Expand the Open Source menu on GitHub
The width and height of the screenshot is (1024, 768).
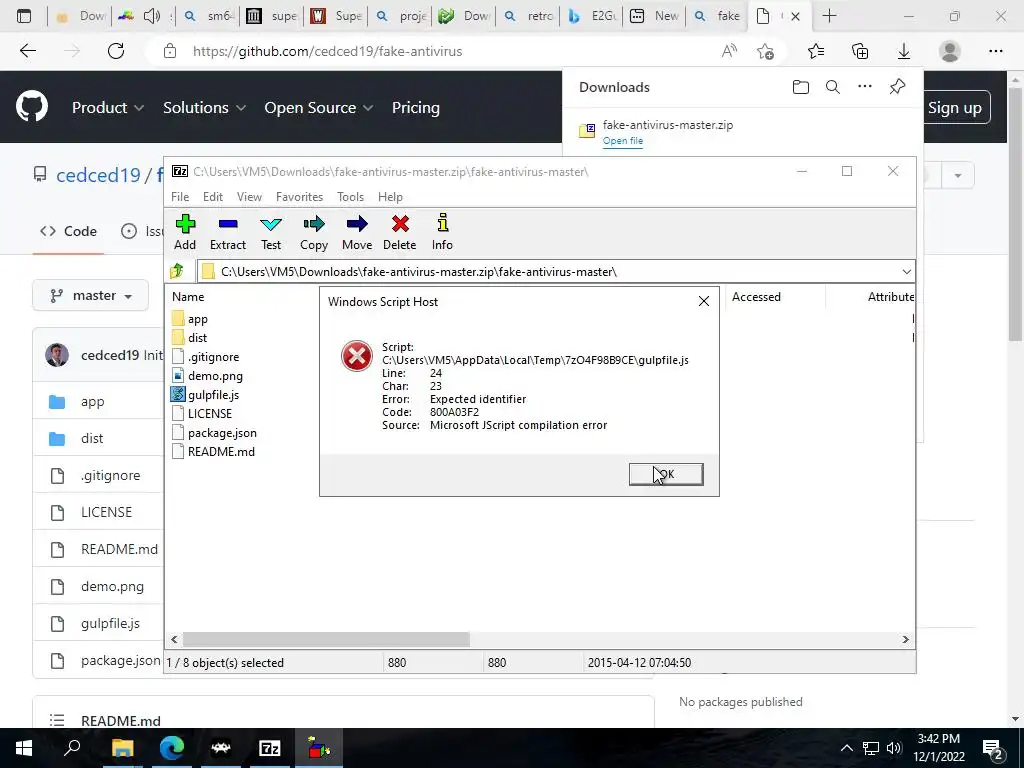(319, 108)
